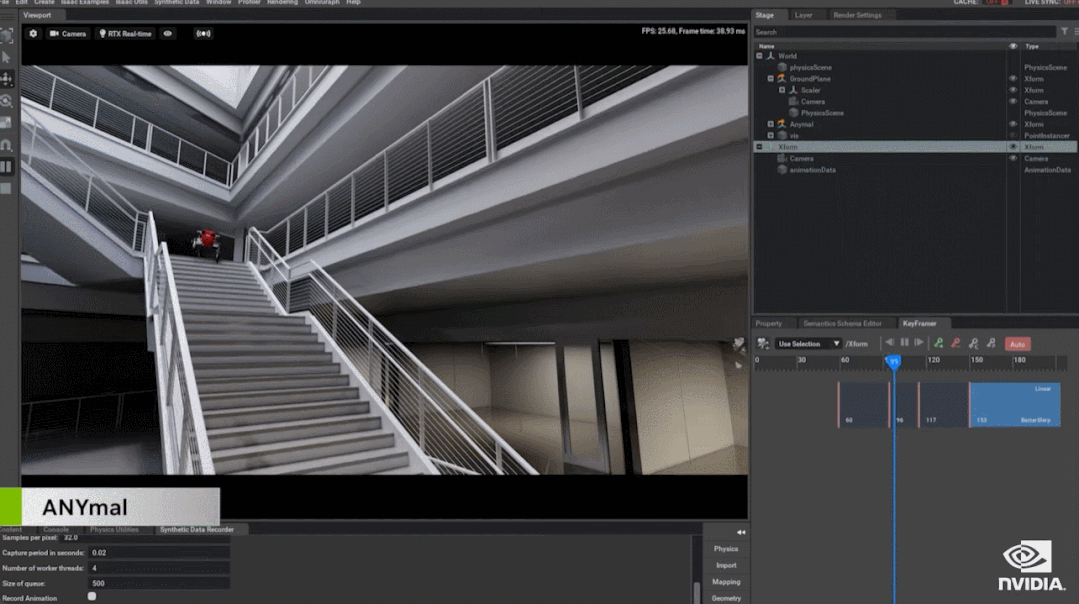The image size is (1079, 604).
Task: Open the Stage filter funnel icon
Action: click(x=1065, y=32)
